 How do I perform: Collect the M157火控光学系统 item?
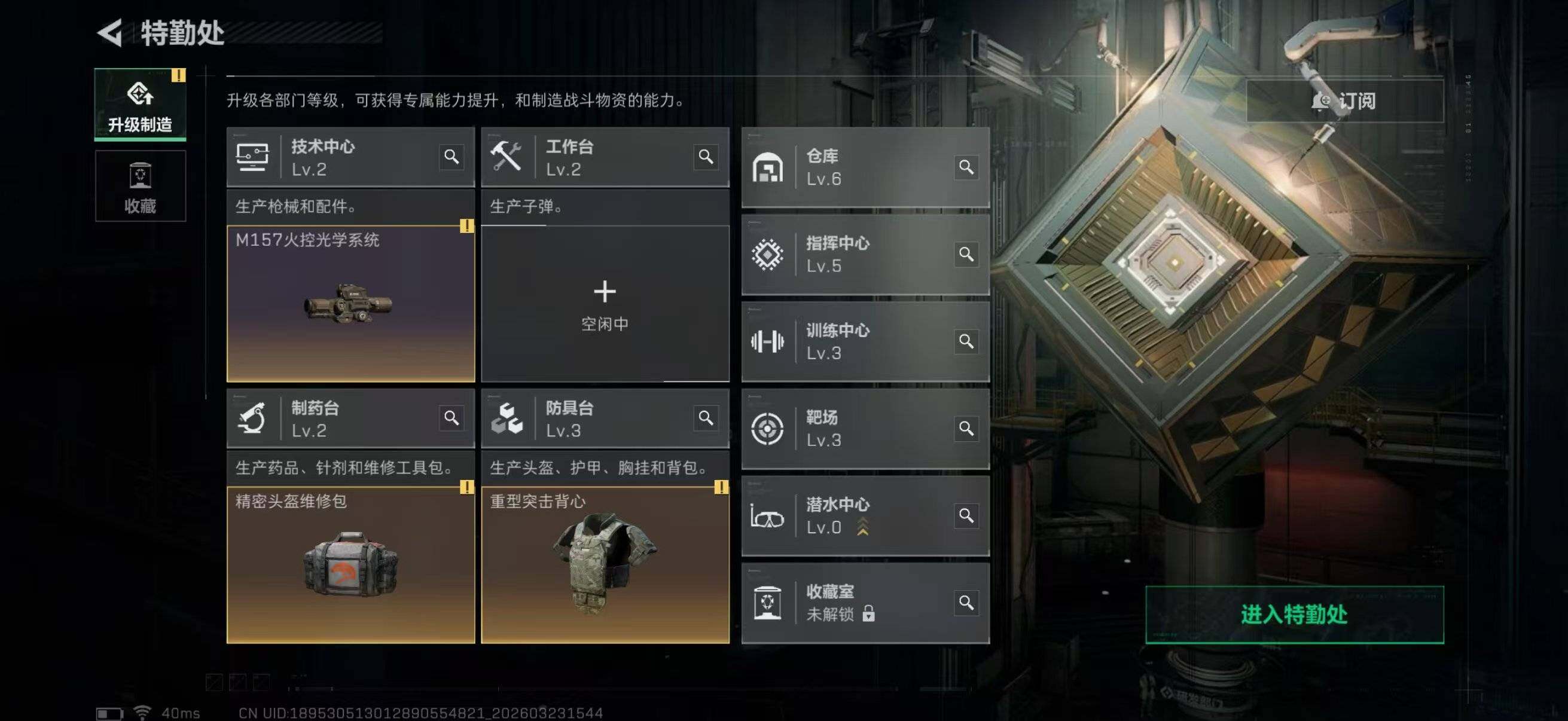(x=350, y=304)
